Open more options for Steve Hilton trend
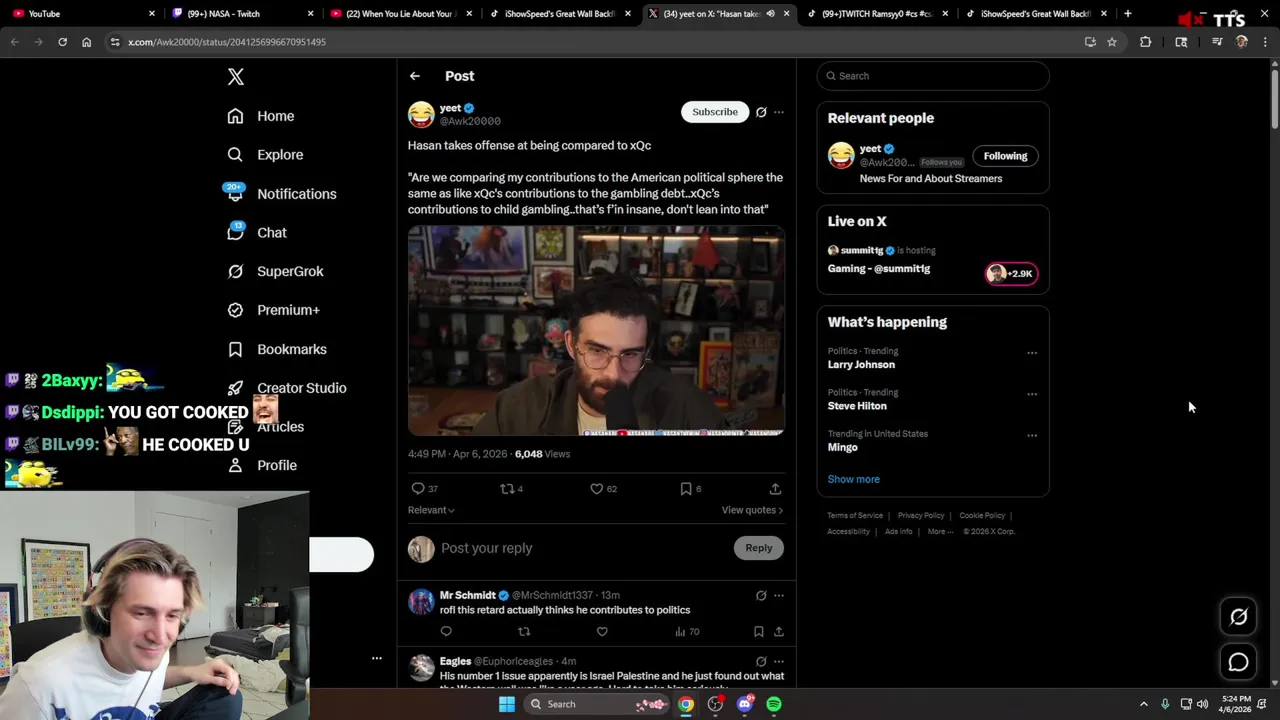This screenshot has width=1280, height=720. click(x=1032, y=394)
